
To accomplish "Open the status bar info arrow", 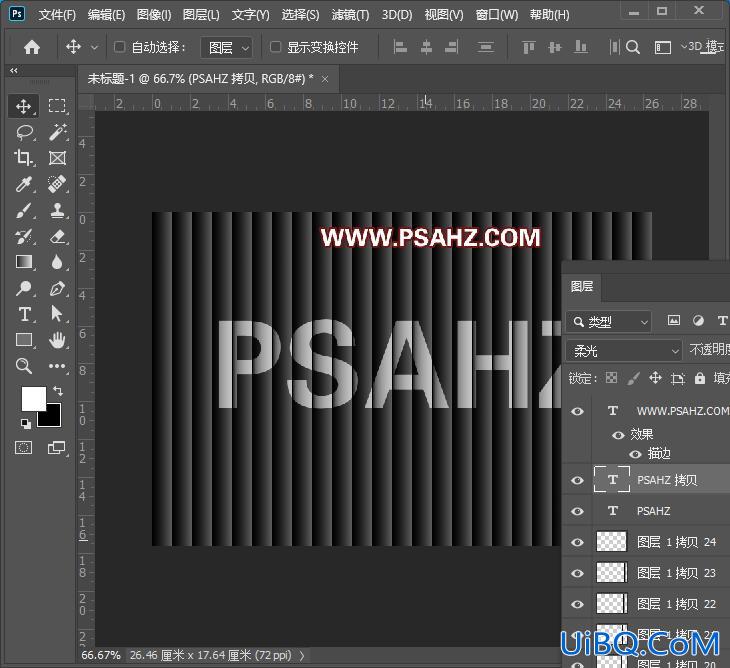I will (x=302, y=655).
